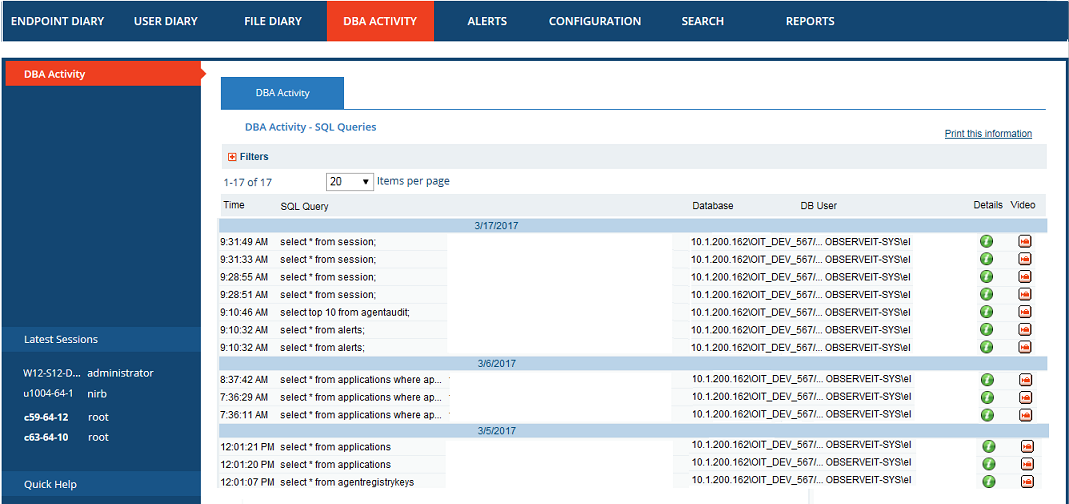Screen dimensions: 1069x504
Task: Play video for 12:01:21 PM applications query
Action: click(1027, 447)
